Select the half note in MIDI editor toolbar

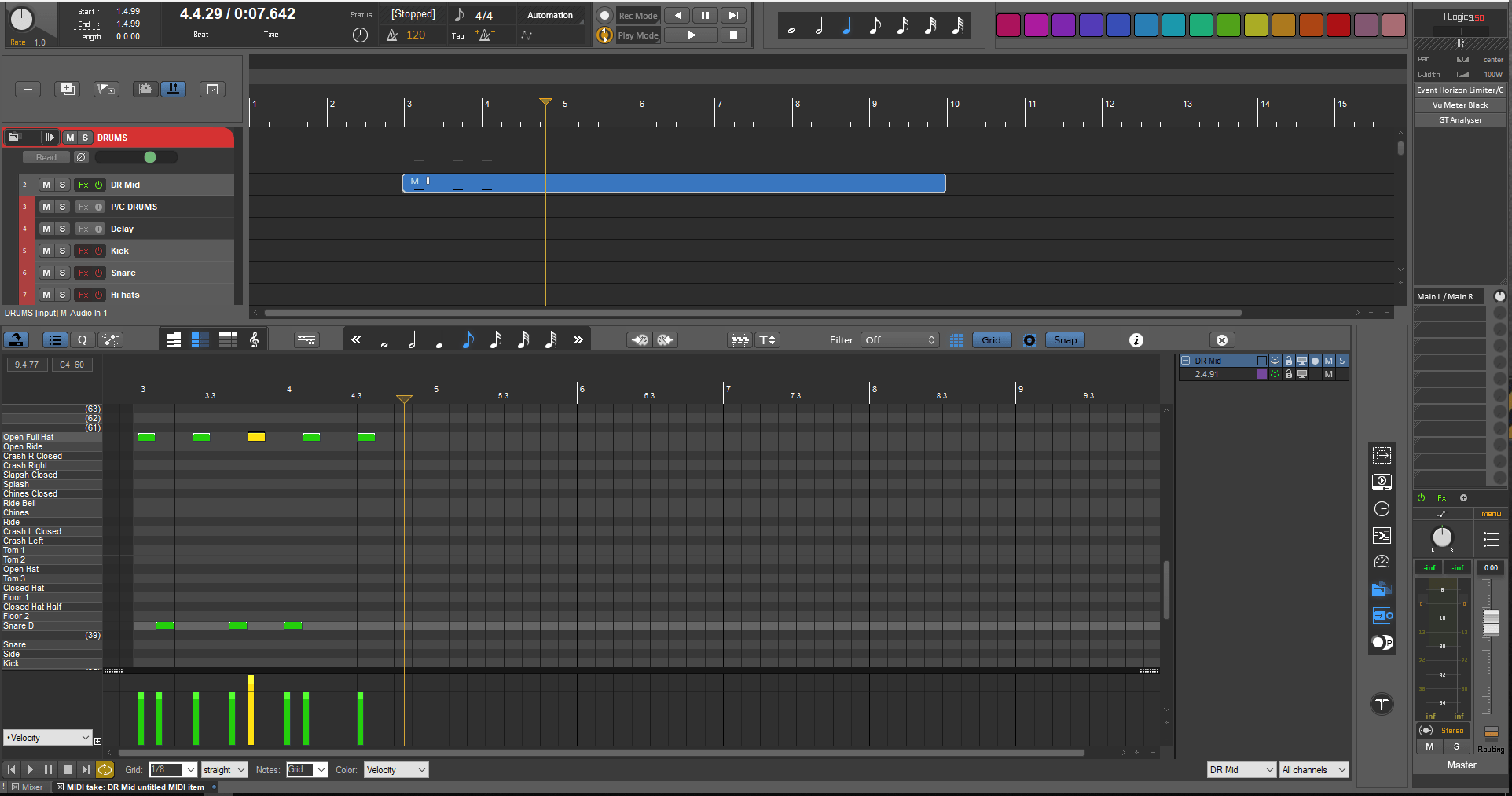coord(412,340)
